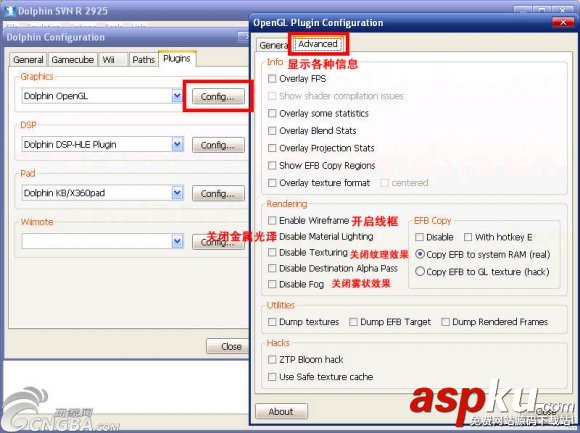Close the OpenGL Plugin Configuration window

tap(563, 22)
